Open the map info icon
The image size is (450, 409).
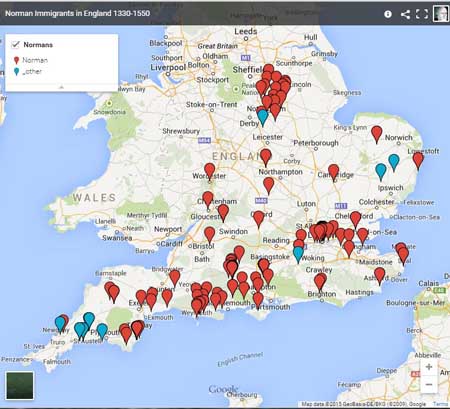pyautogui.click(x=388, y=14)
